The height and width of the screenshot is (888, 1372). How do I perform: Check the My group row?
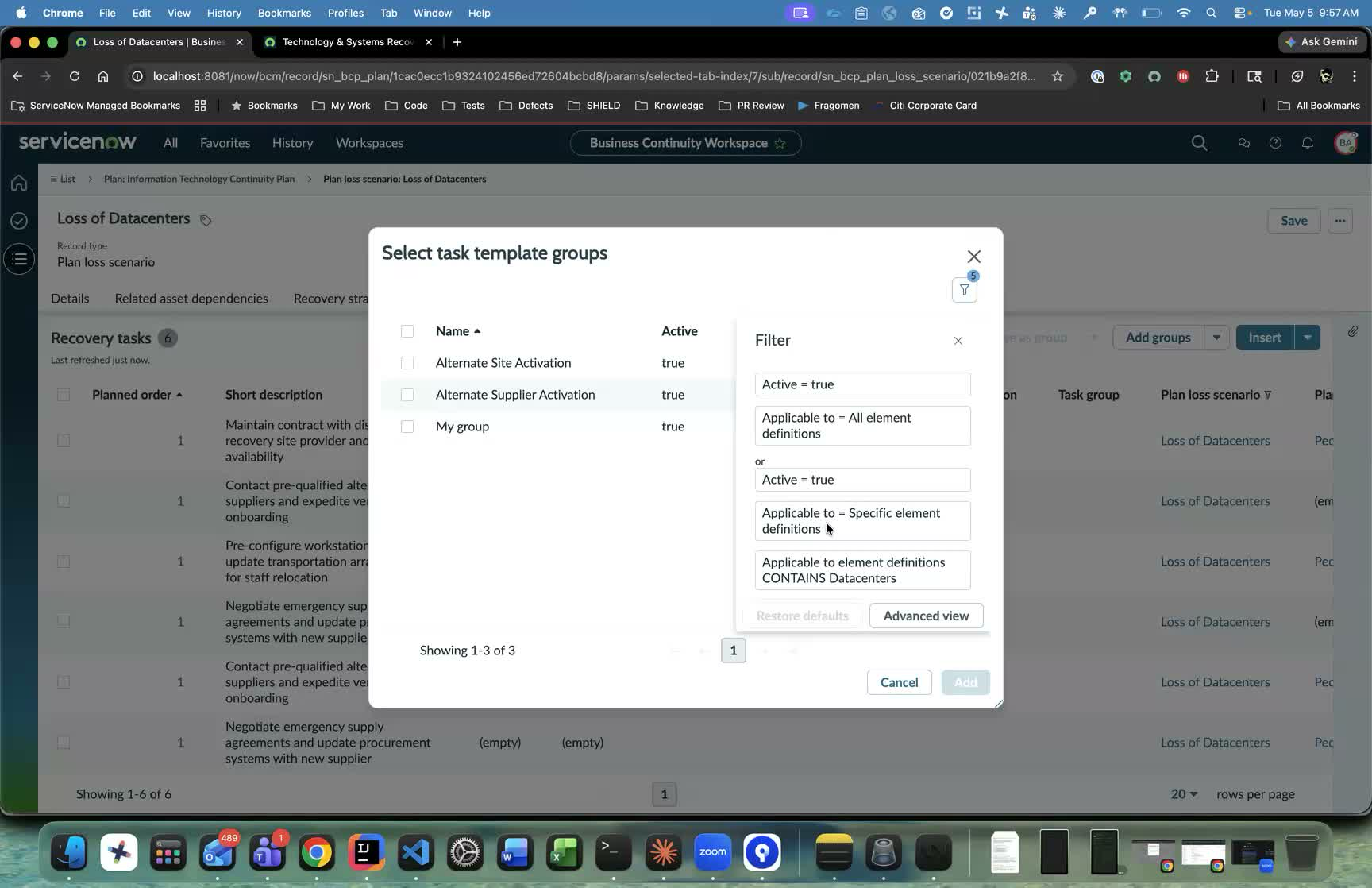(407, 427)
